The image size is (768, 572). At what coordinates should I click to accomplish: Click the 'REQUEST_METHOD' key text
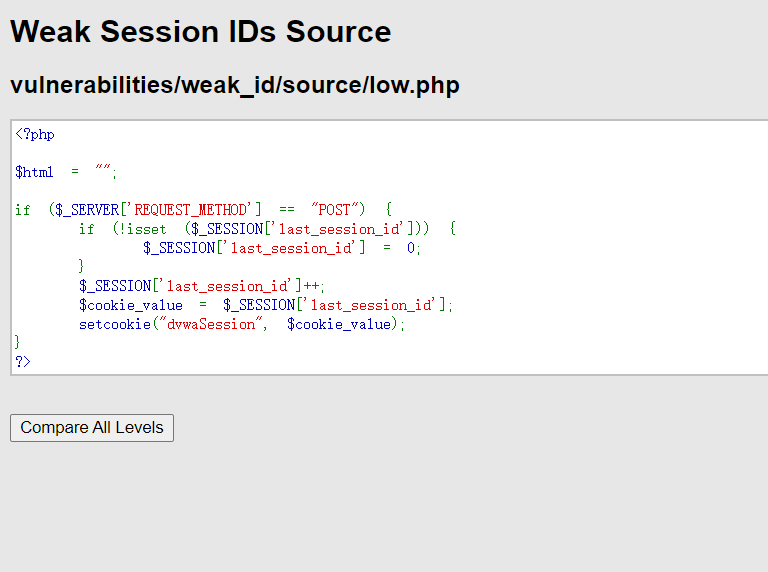point(191,210)
